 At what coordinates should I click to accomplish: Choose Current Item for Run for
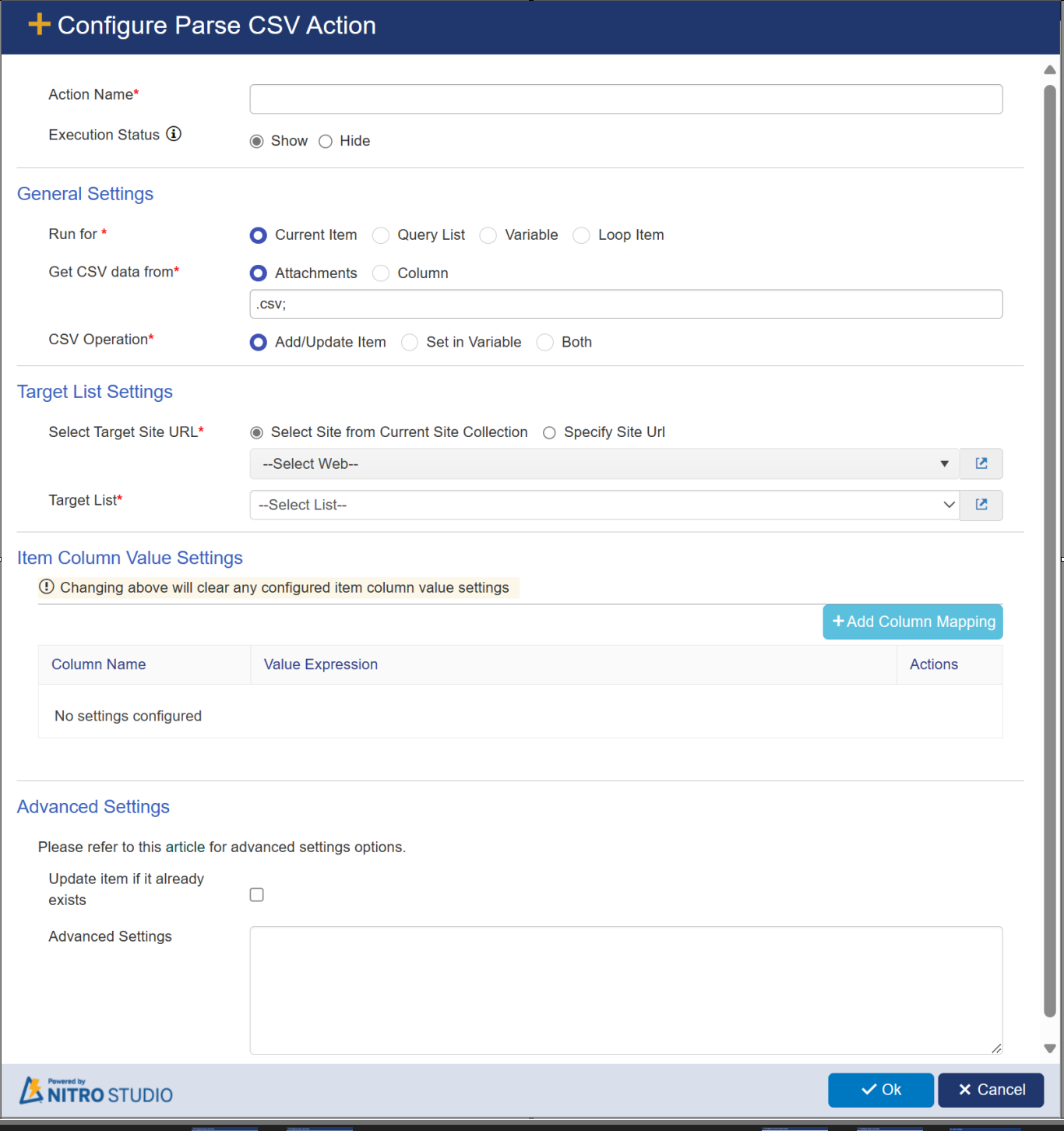pos(258,235)
